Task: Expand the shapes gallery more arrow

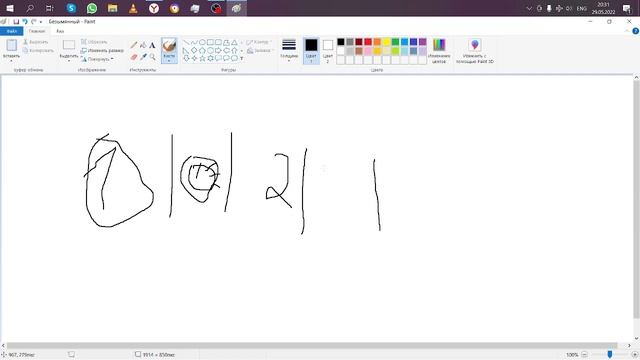Action: click(242, 59)
